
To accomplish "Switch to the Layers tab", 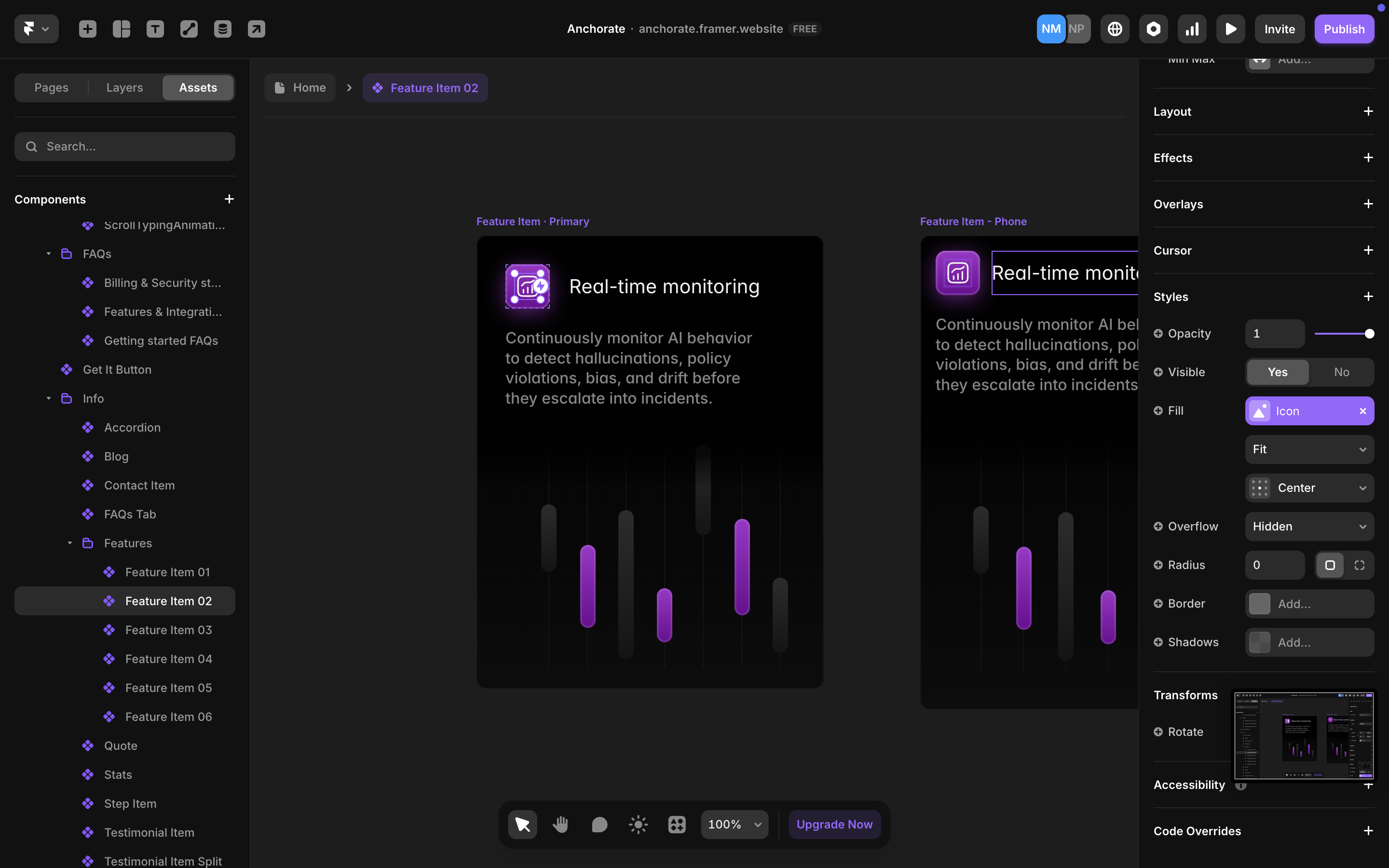I will click(124, 87).
